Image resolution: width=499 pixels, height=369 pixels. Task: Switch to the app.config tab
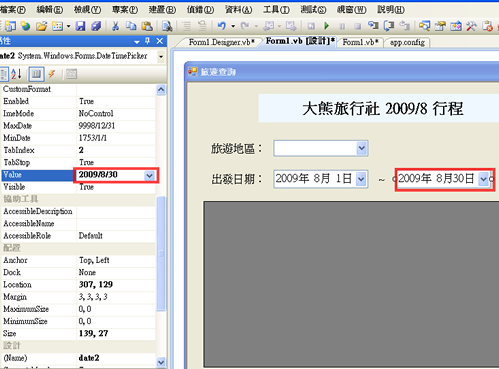[x=407, y=43]
